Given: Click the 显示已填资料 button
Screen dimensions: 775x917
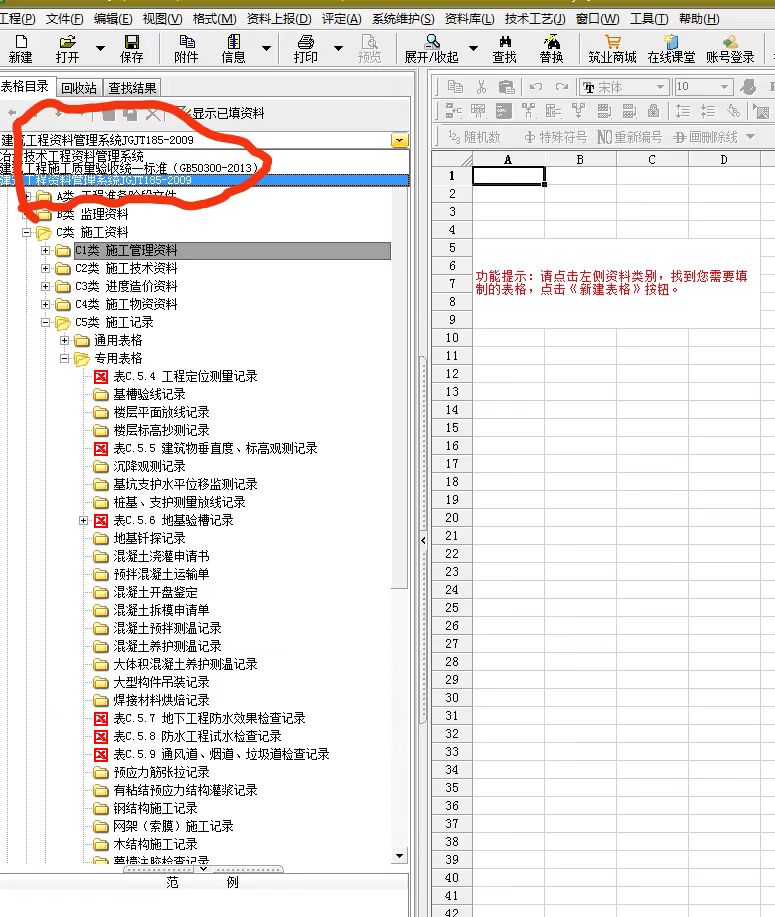Looking at the screenshot, I should 222,113.
